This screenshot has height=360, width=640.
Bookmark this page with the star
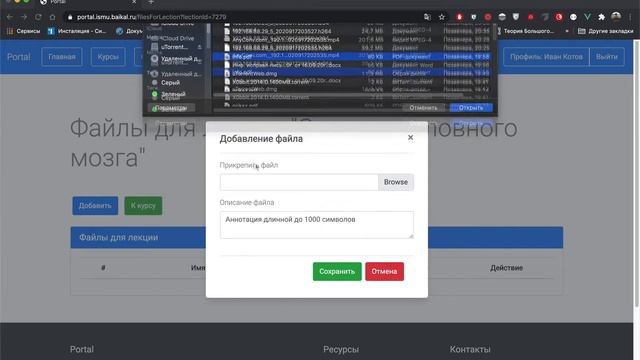(x=442, y=17)
